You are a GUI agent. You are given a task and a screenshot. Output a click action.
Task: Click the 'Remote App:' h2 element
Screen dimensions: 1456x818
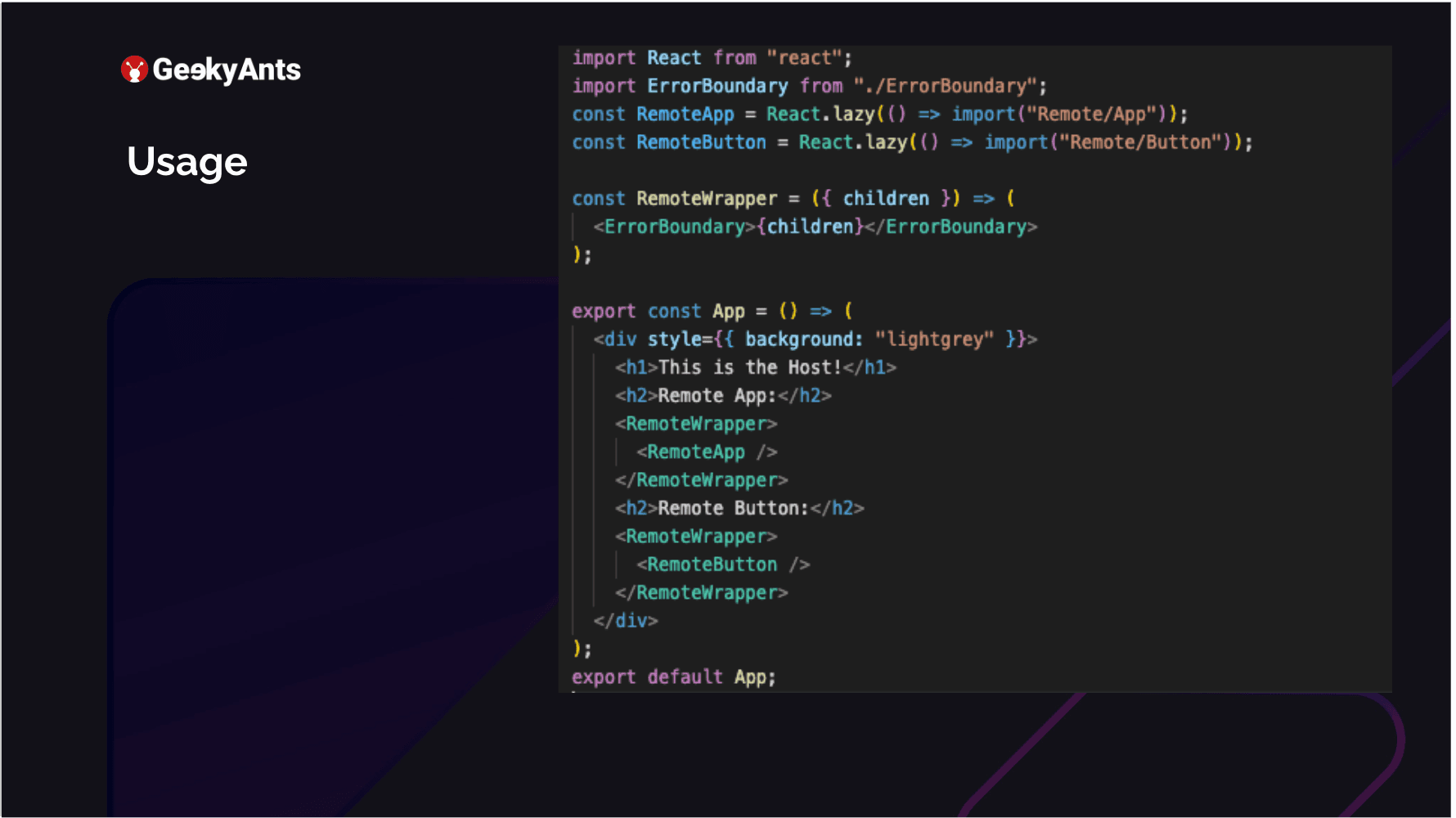click(x=724, y=395)
